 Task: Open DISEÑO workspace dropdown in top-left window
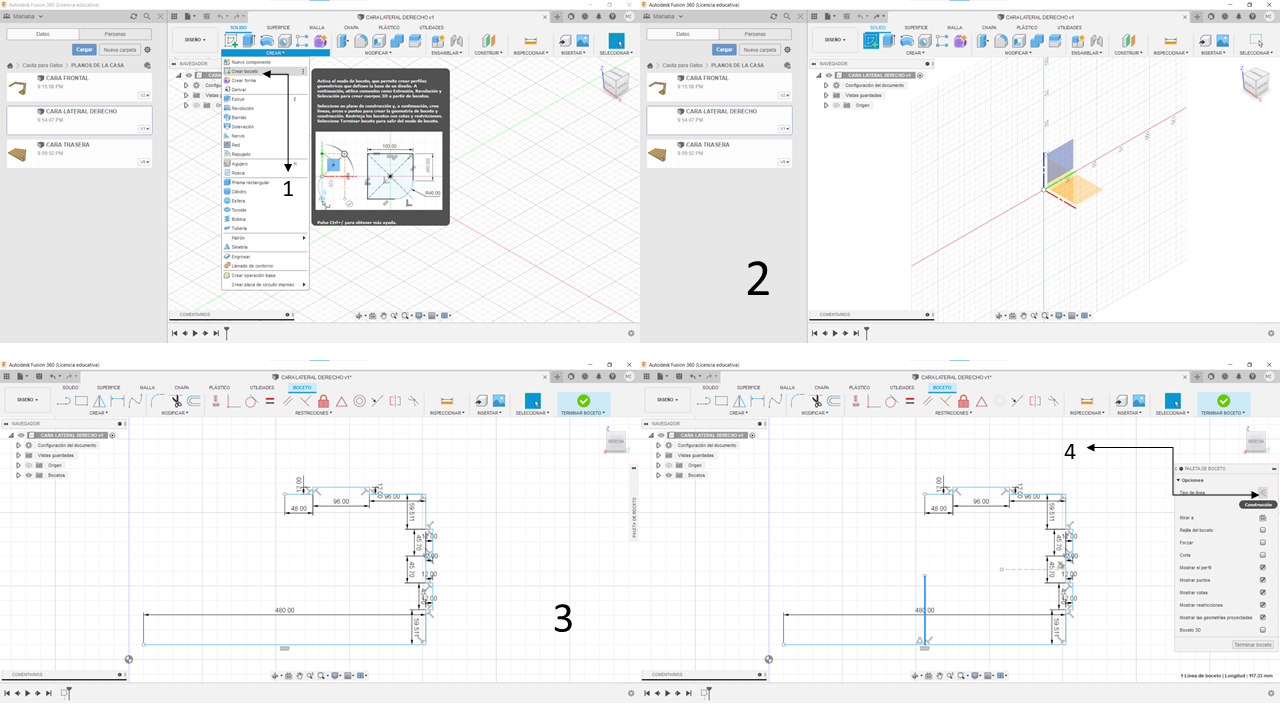pyautogui.click(x=194, y=40)
